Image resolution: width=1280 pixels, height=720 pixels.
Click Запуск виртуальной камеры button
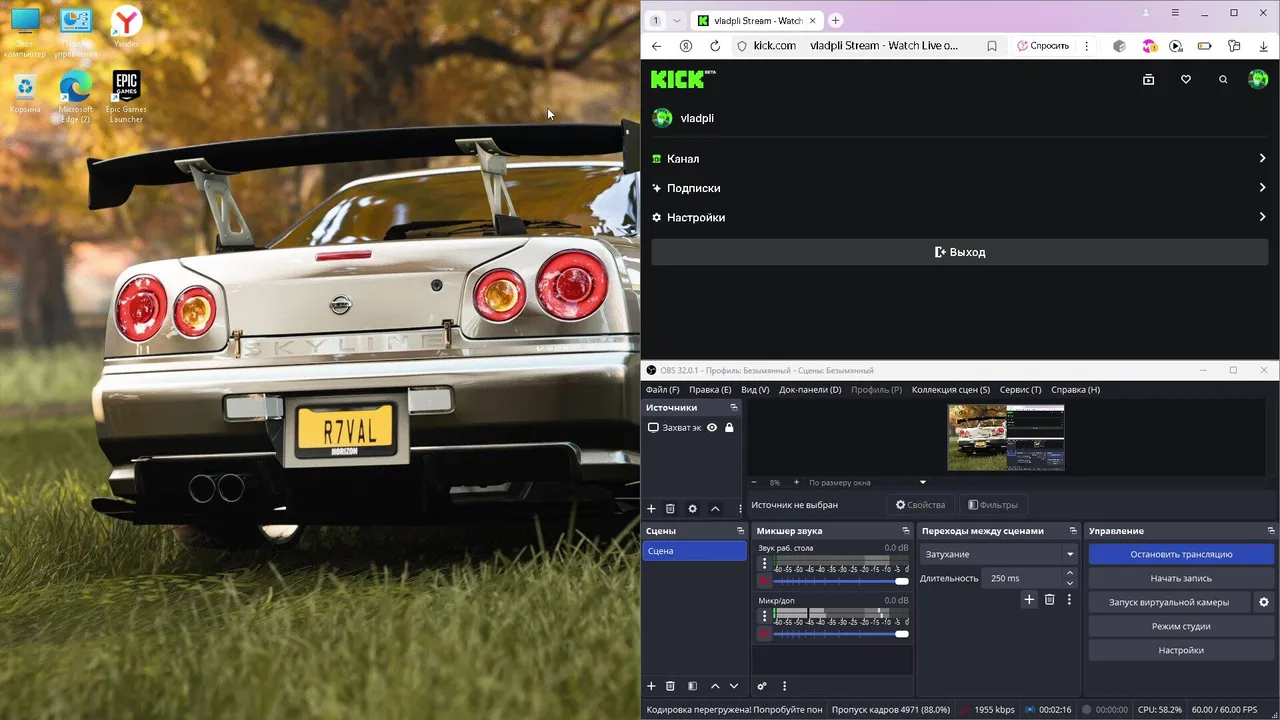pos(1169,602)
